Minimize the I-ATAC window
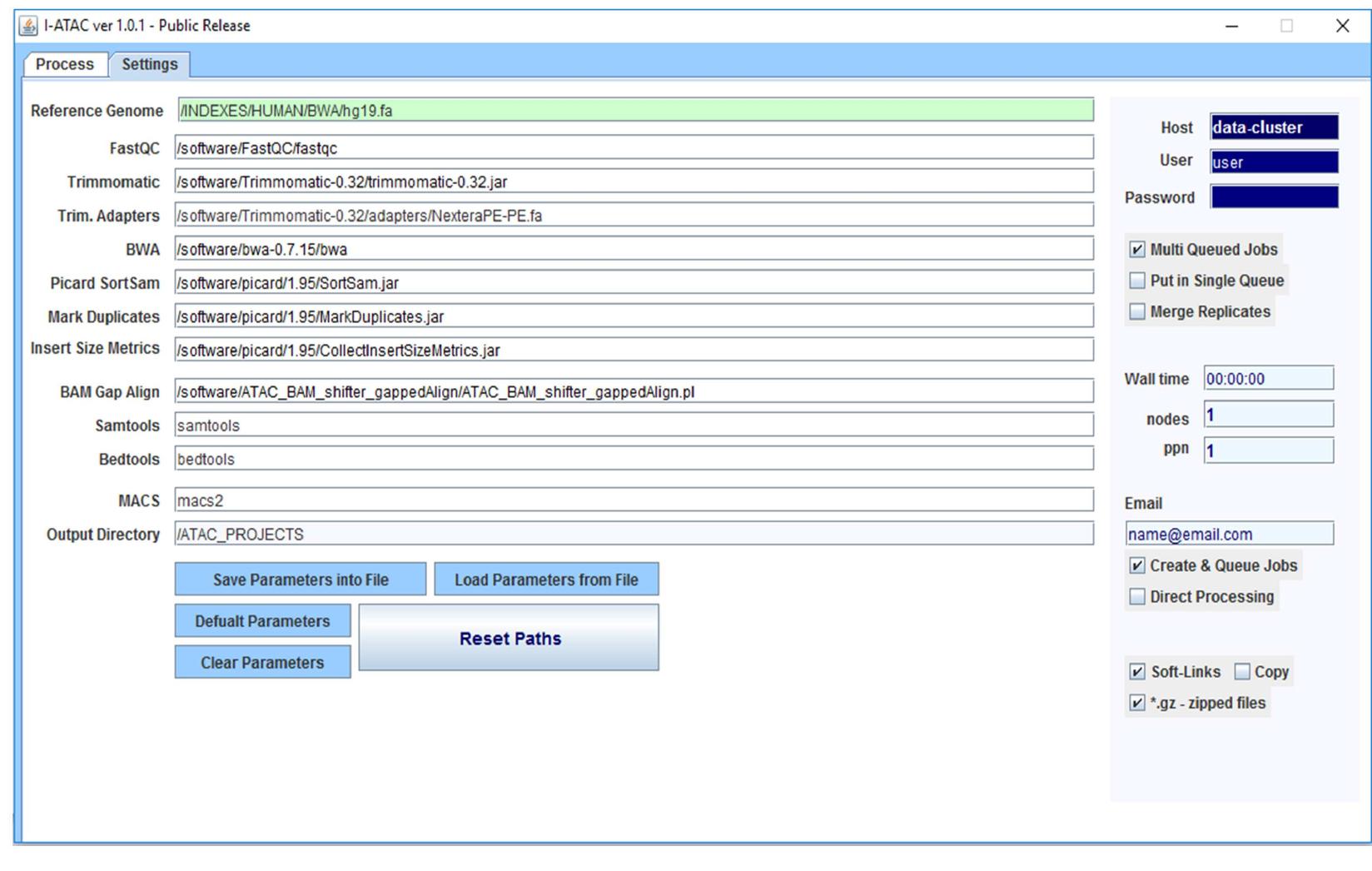 coord(1232,26)
